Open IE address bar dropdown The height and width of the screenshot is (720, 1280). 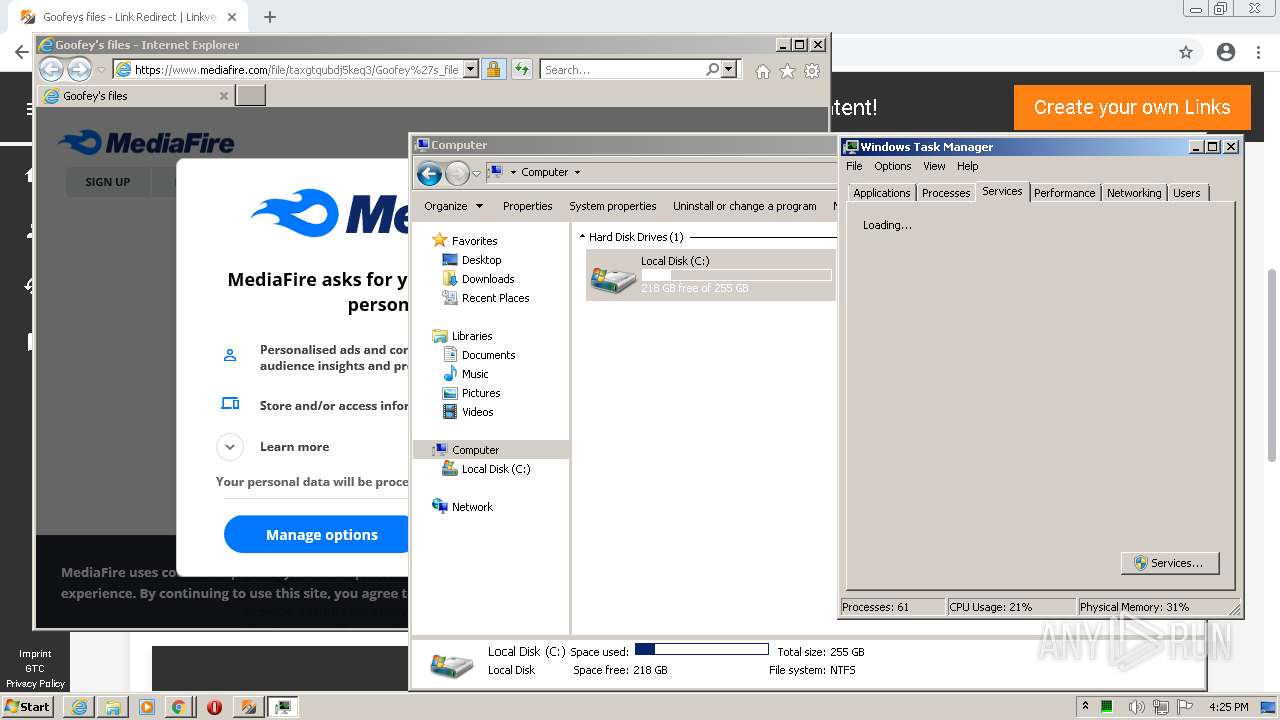pos(470,70)
